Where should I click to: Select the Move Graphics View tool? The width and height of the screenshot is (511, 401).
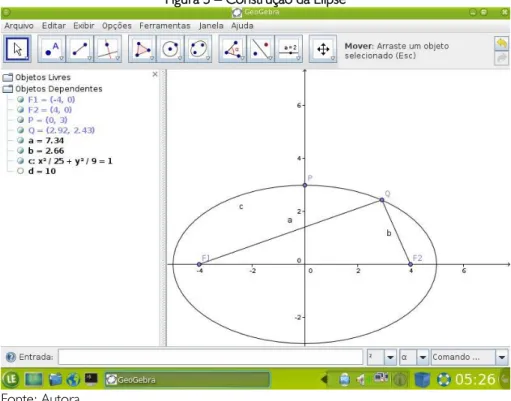tap(323, 49)
